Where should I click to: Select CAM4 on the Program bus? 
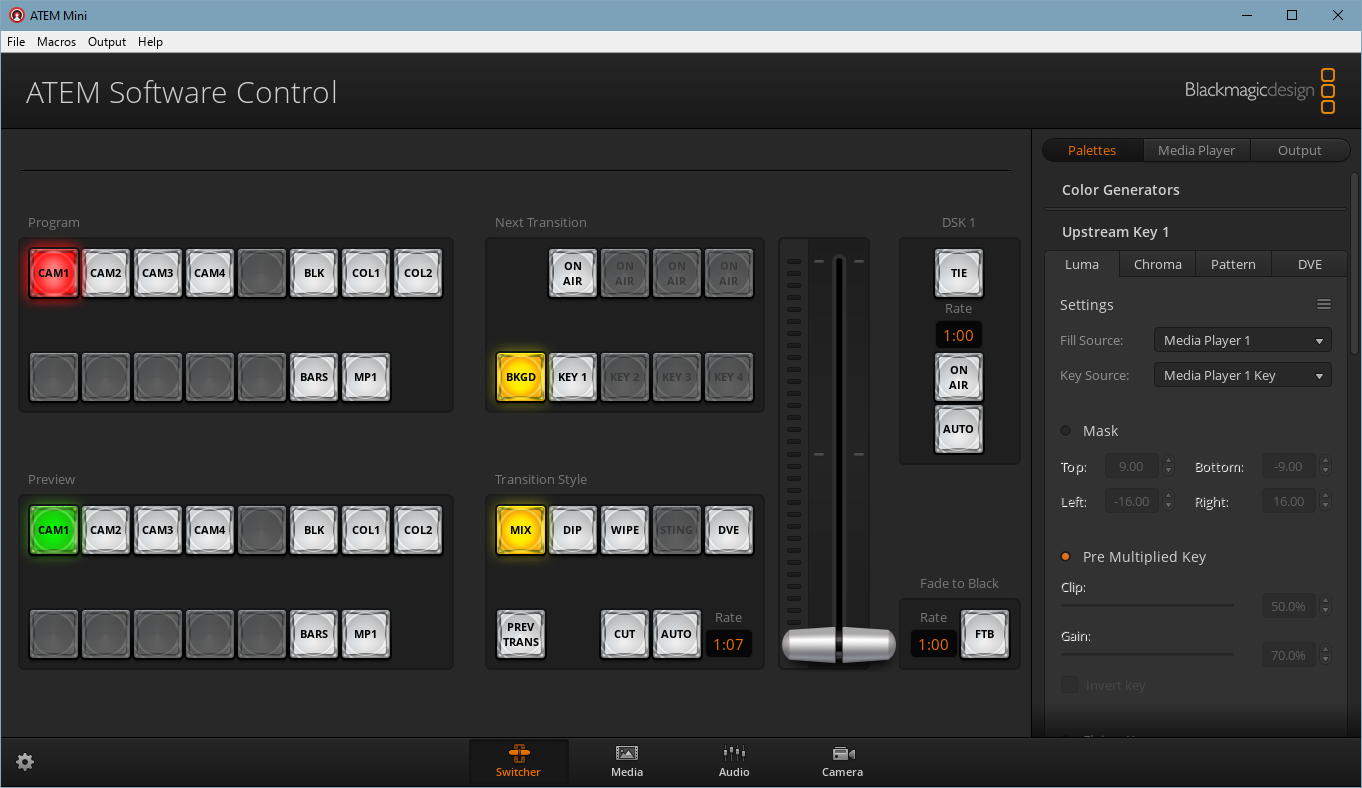tap(210, 273)
